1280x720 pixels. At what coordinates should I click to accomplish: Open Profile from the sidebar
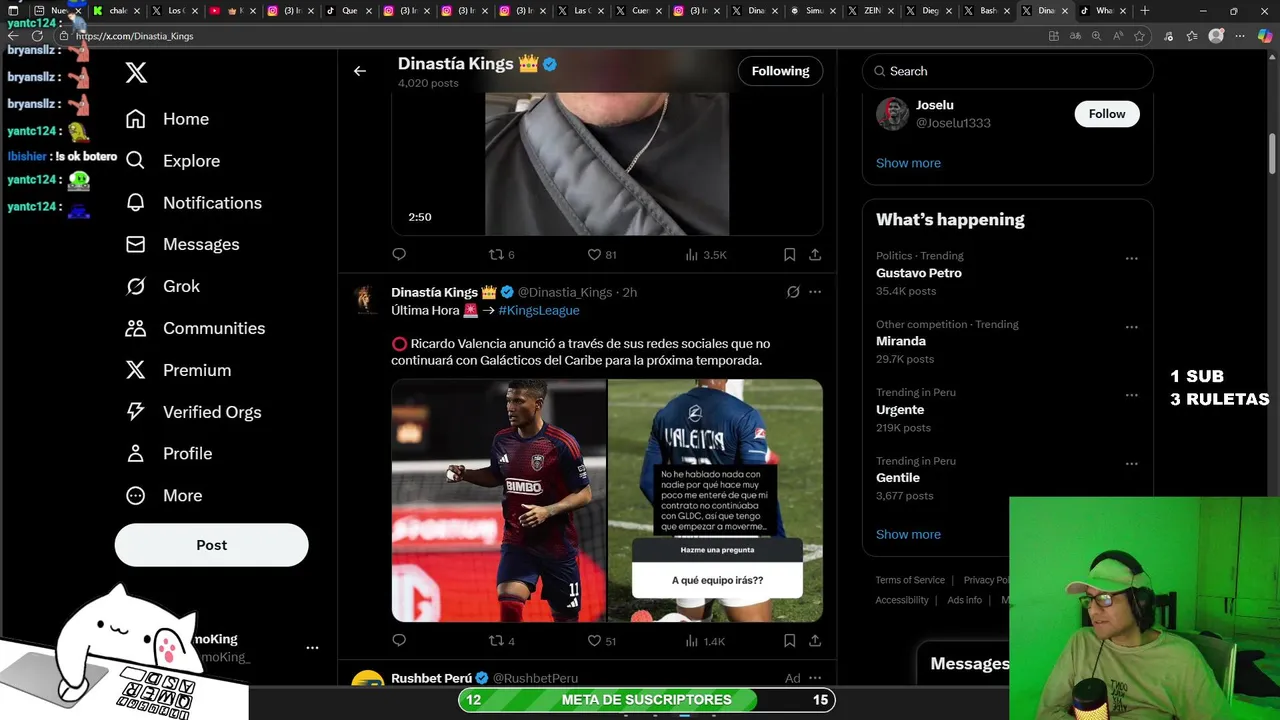click(x=168, y=454)
